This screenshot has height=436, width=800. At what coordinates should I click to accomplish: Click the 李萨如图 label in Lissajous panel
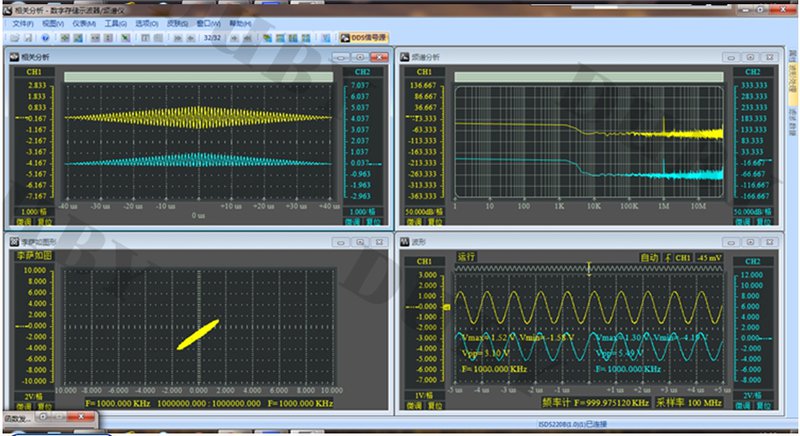tap(34, 255)
